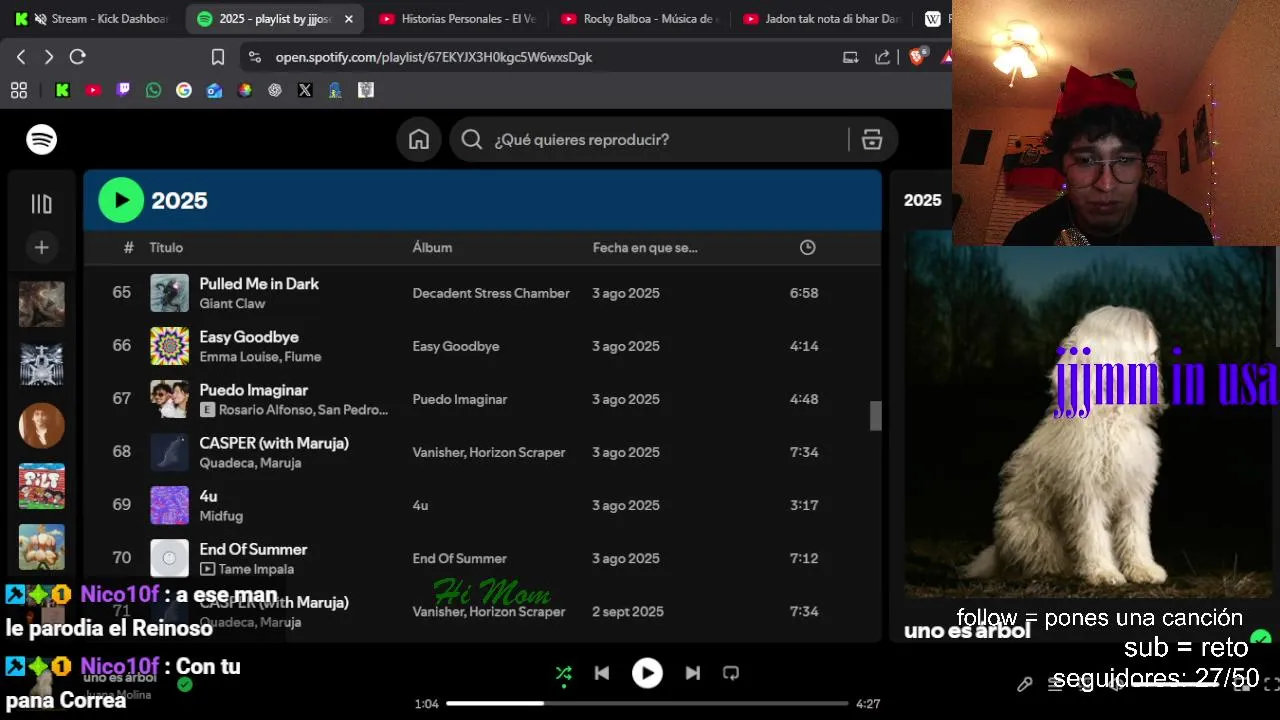This screenshot has height=720, width=1280.
Task: Sort tracks by Título column
Action: pos(166,247)
